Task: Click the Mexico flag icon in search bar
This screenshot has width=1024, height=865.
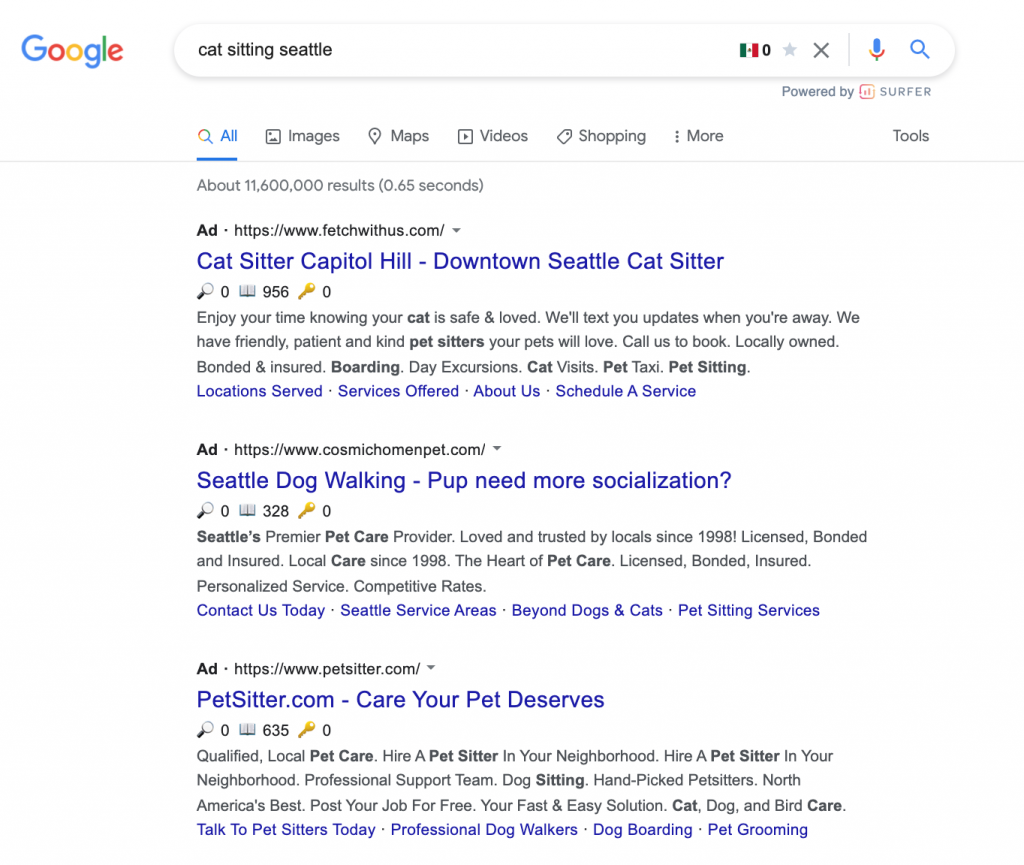Action: click(748, 50)
